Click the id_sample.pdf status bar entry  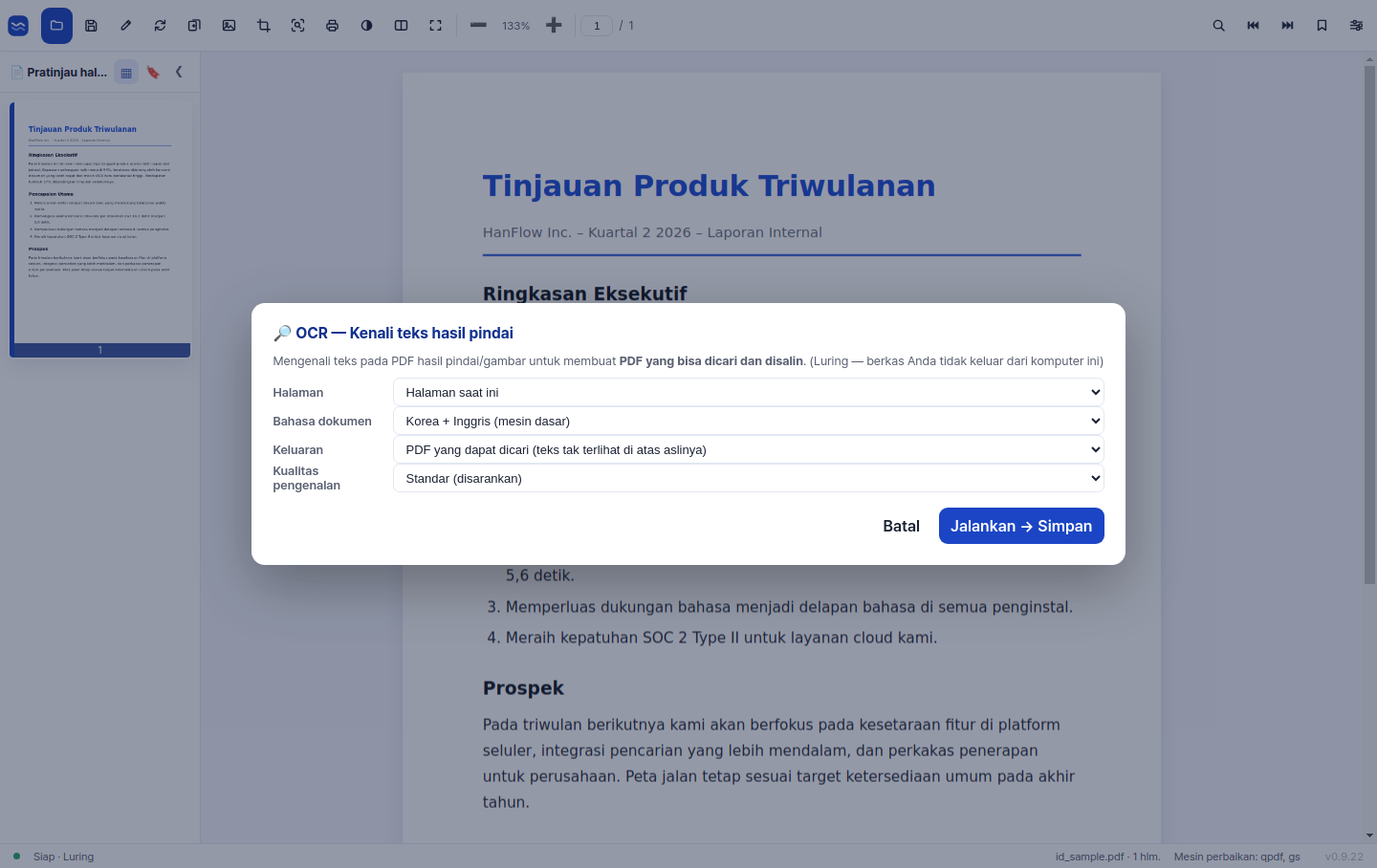(x=1107, y=857)
